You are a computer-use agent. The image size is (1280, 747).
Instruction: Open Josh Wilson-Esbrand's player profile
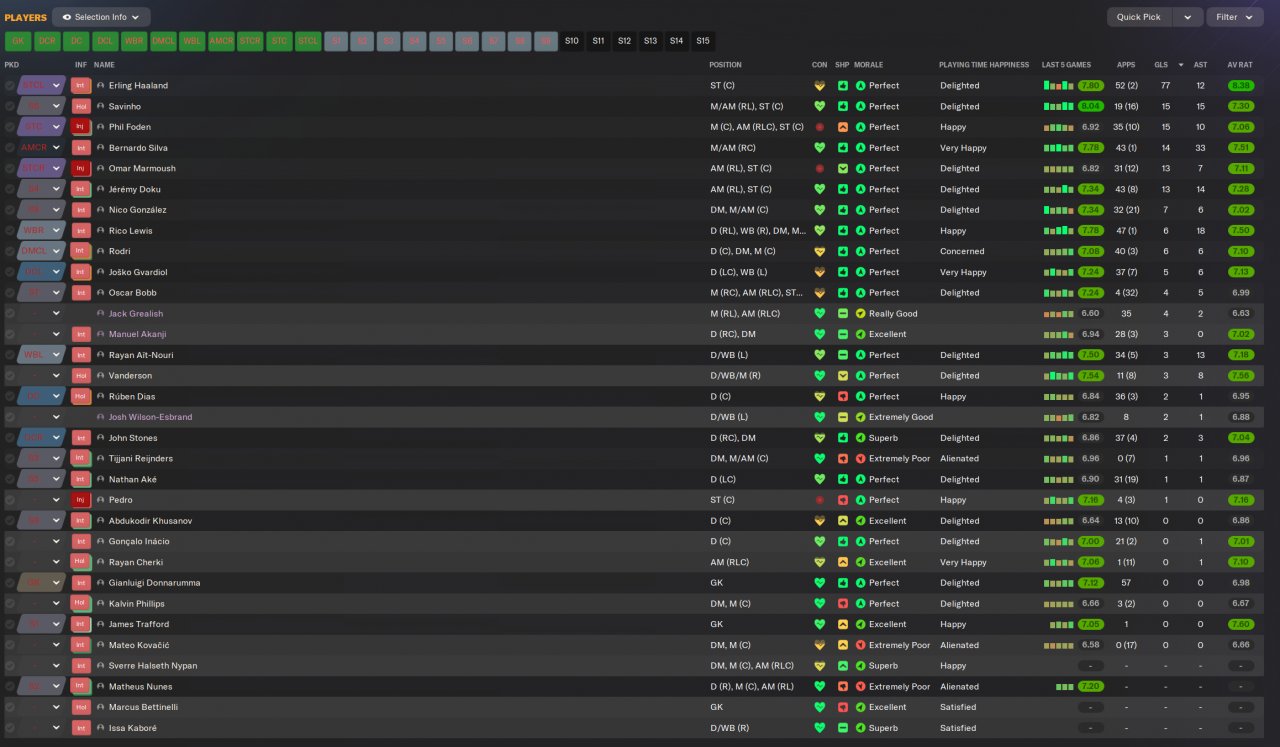tap(150, 417)
